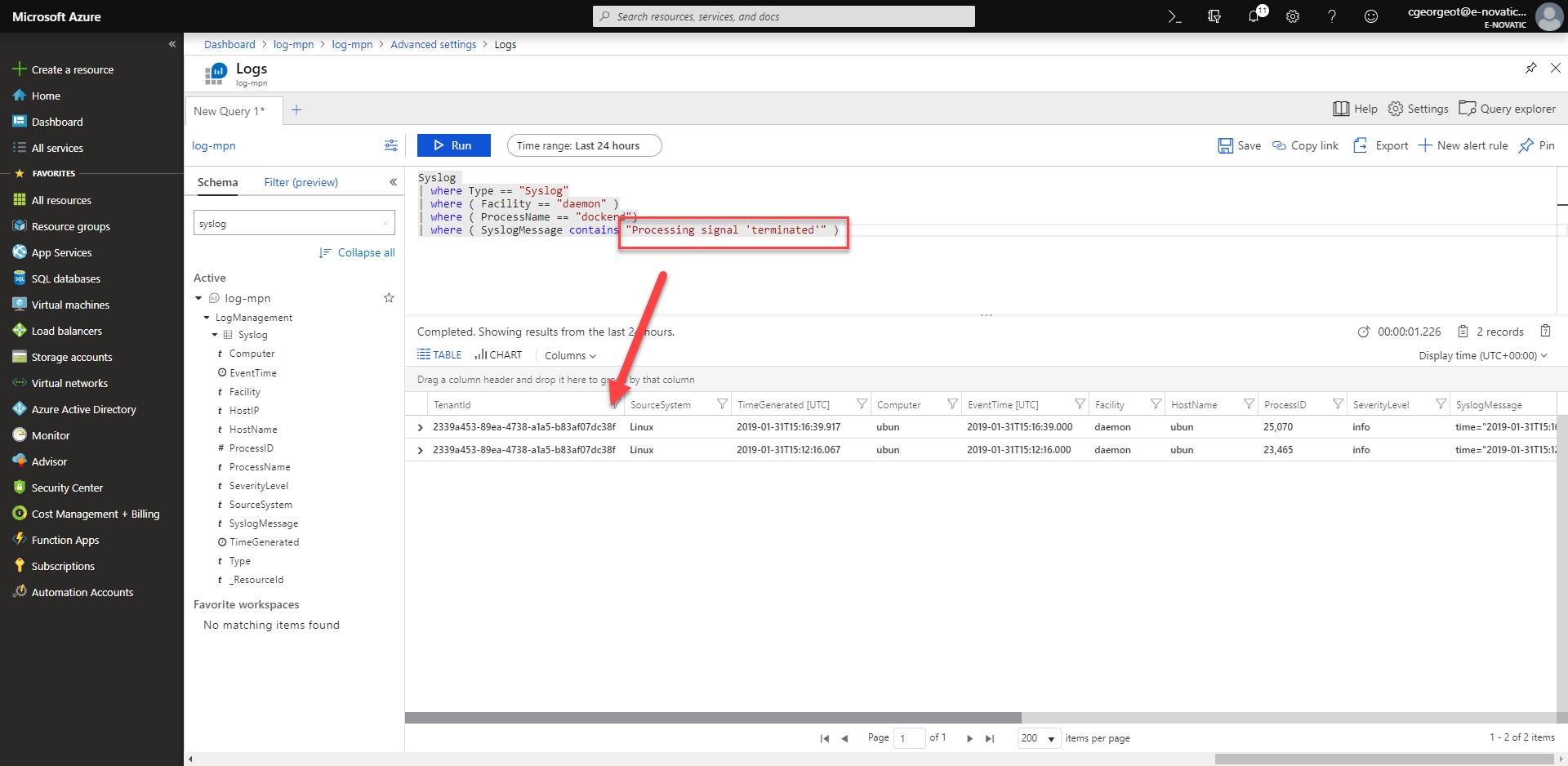This screenshot has height=766, width=1568.
Task: Collapse the log-mpn workspace tree node
Action: coord(198,298)
